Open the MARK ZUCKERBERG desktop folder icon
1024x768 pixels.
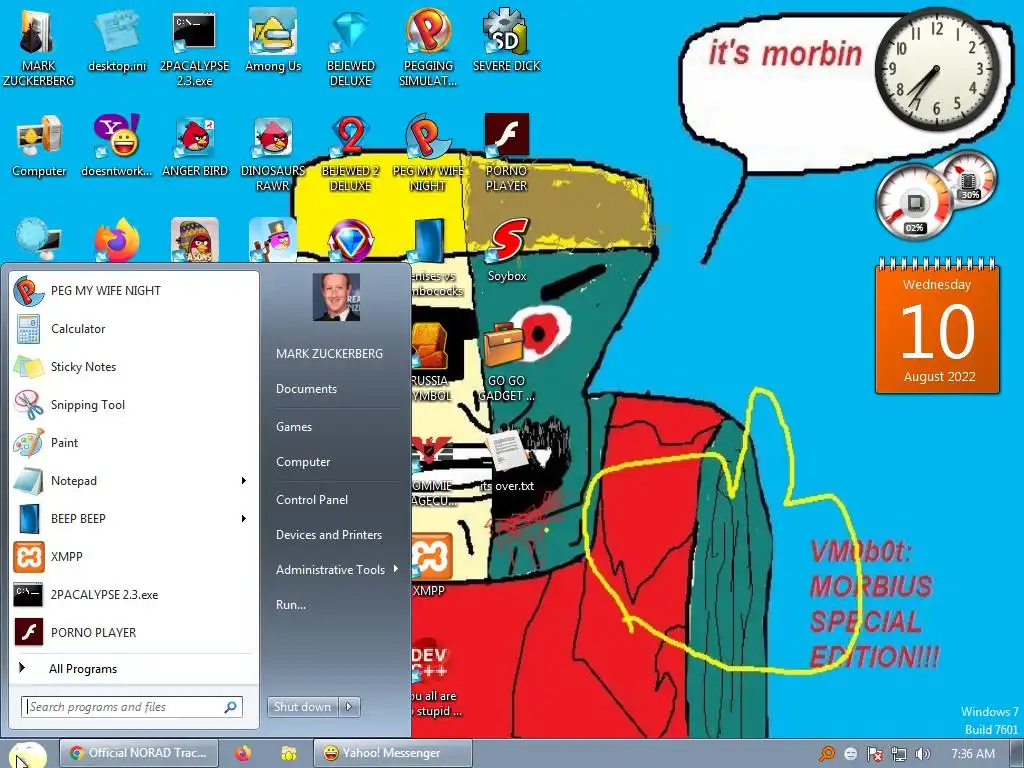click(39, 46)
